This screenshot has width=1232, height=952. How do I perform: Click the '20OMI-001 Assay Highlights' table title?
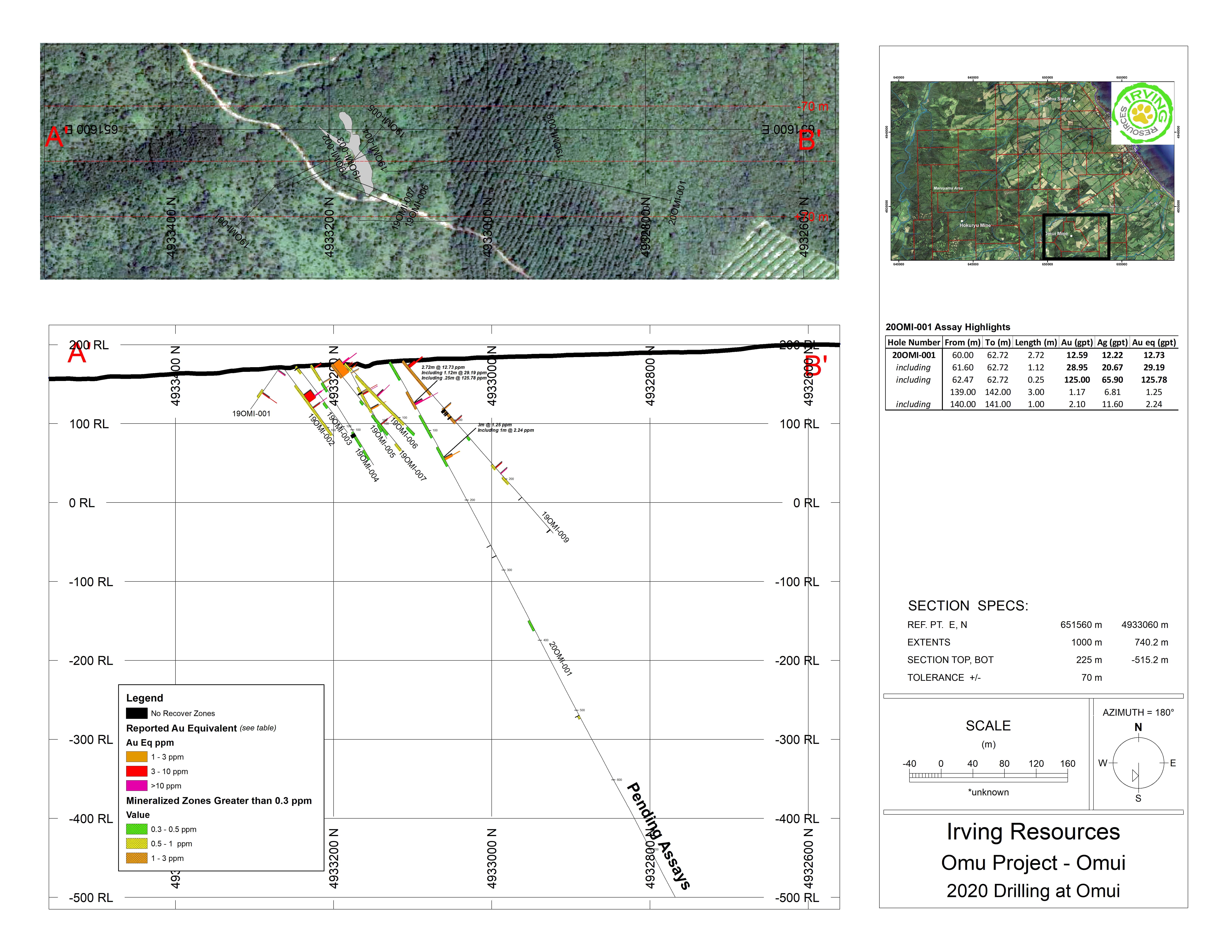(x=948, y=327)
